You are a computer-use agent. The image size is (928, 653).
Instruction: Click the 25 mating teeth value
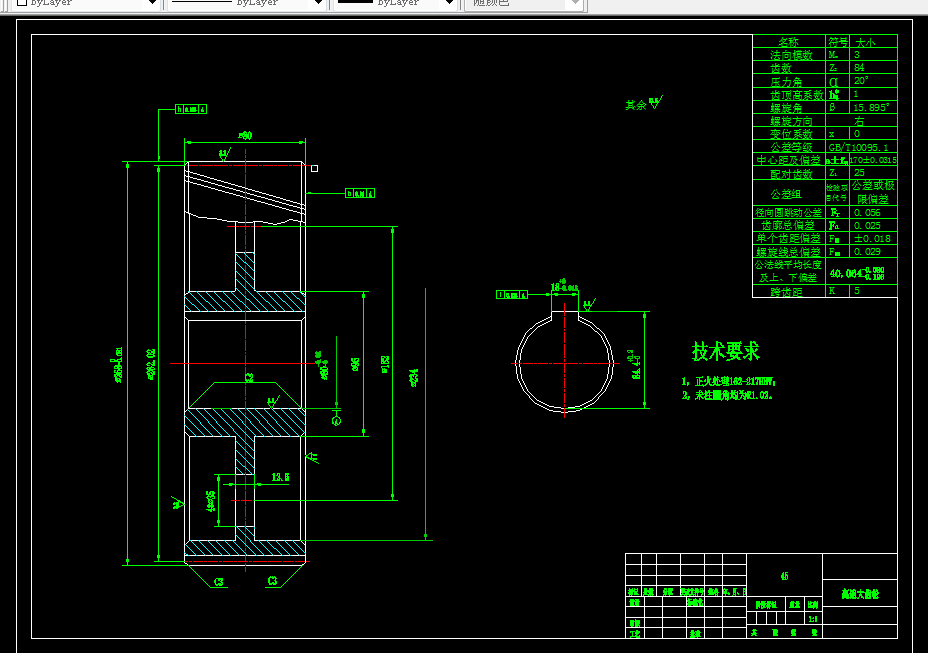pos(859,172)
